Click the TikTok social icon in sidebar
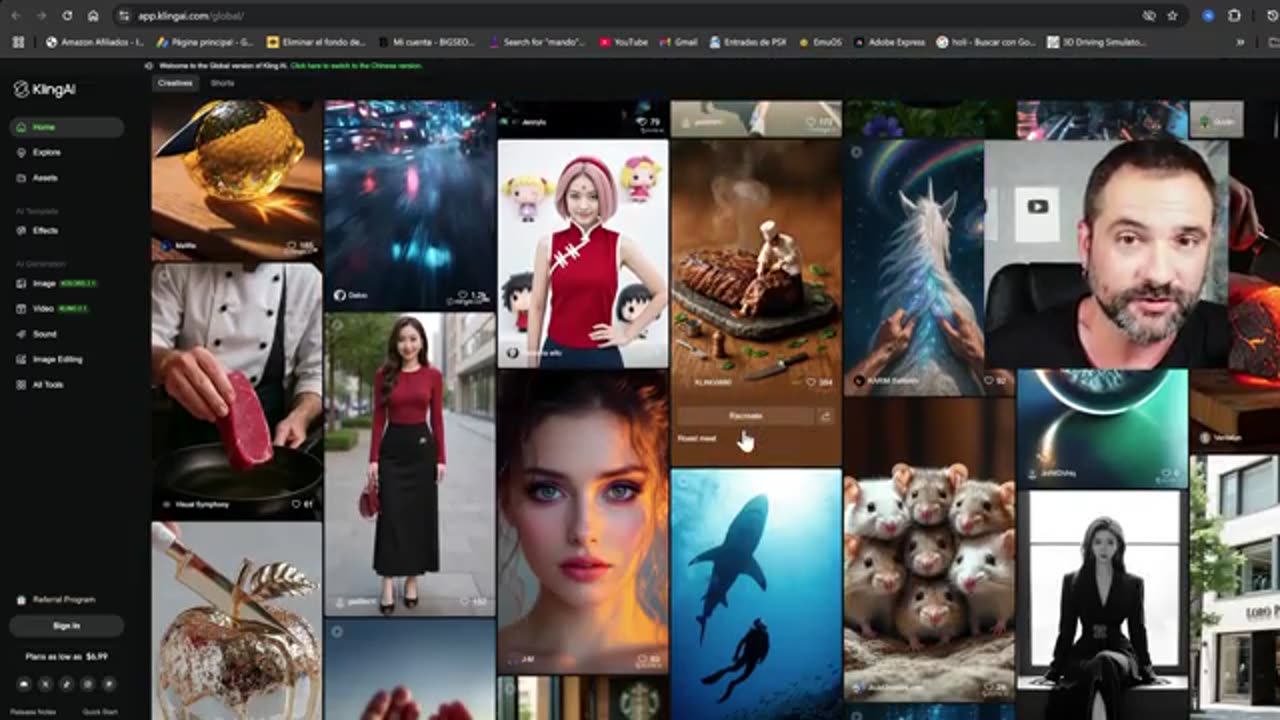The image size is (1280, 720). click(x=67, y=684)
